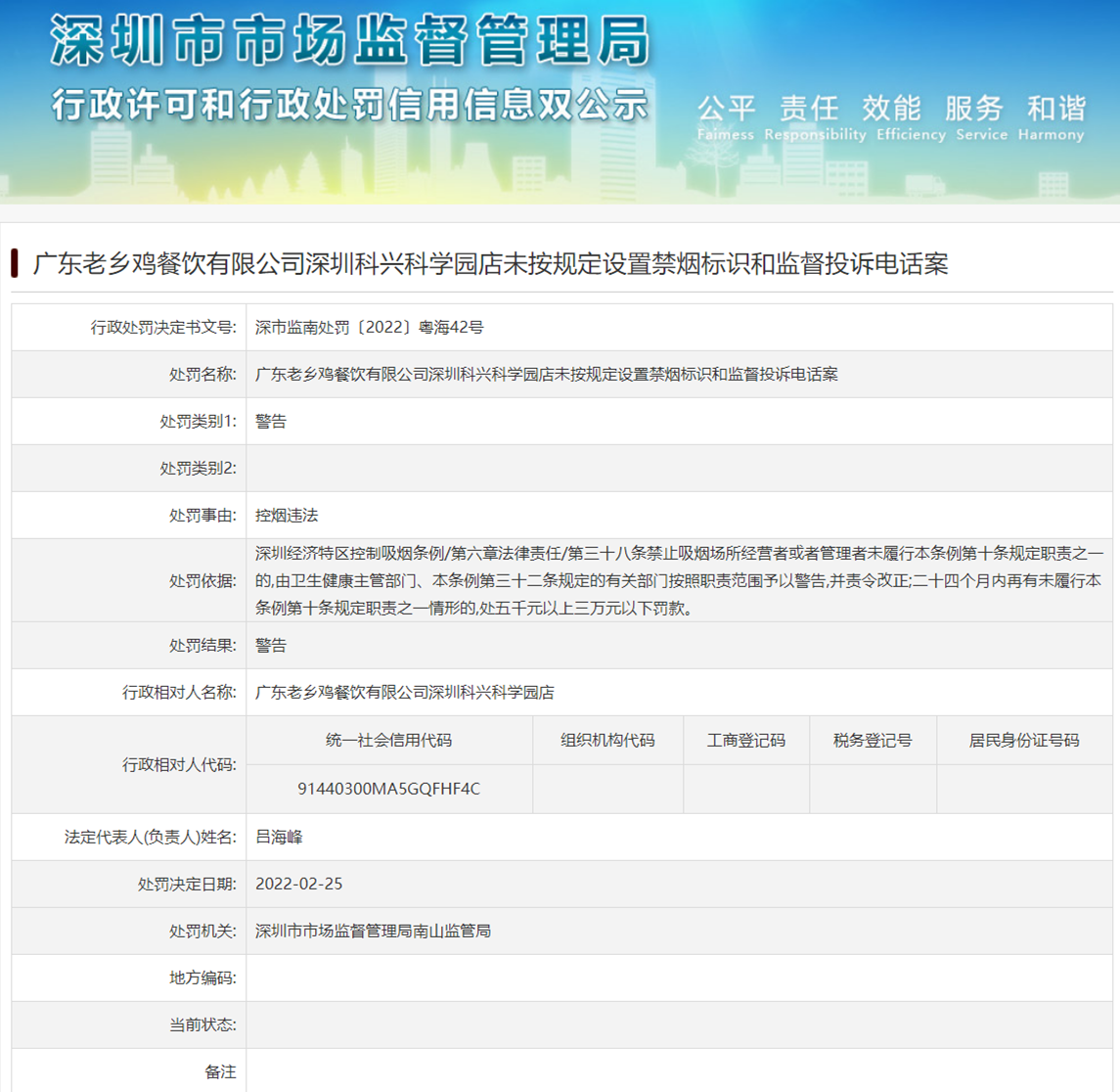Click the 处罚类别1 label
The width and height of the screenshot is (1120, 1092).
pos(198,422)
